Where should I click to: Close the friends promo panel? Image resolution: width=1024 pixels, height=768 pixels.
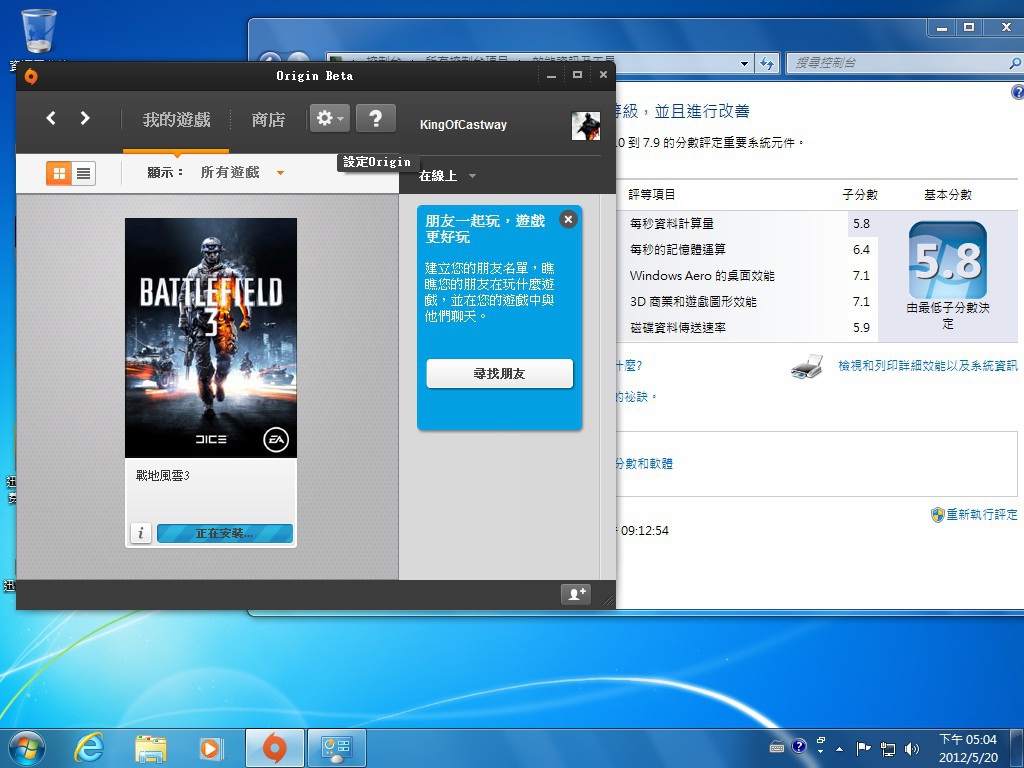tap(568, 220)
